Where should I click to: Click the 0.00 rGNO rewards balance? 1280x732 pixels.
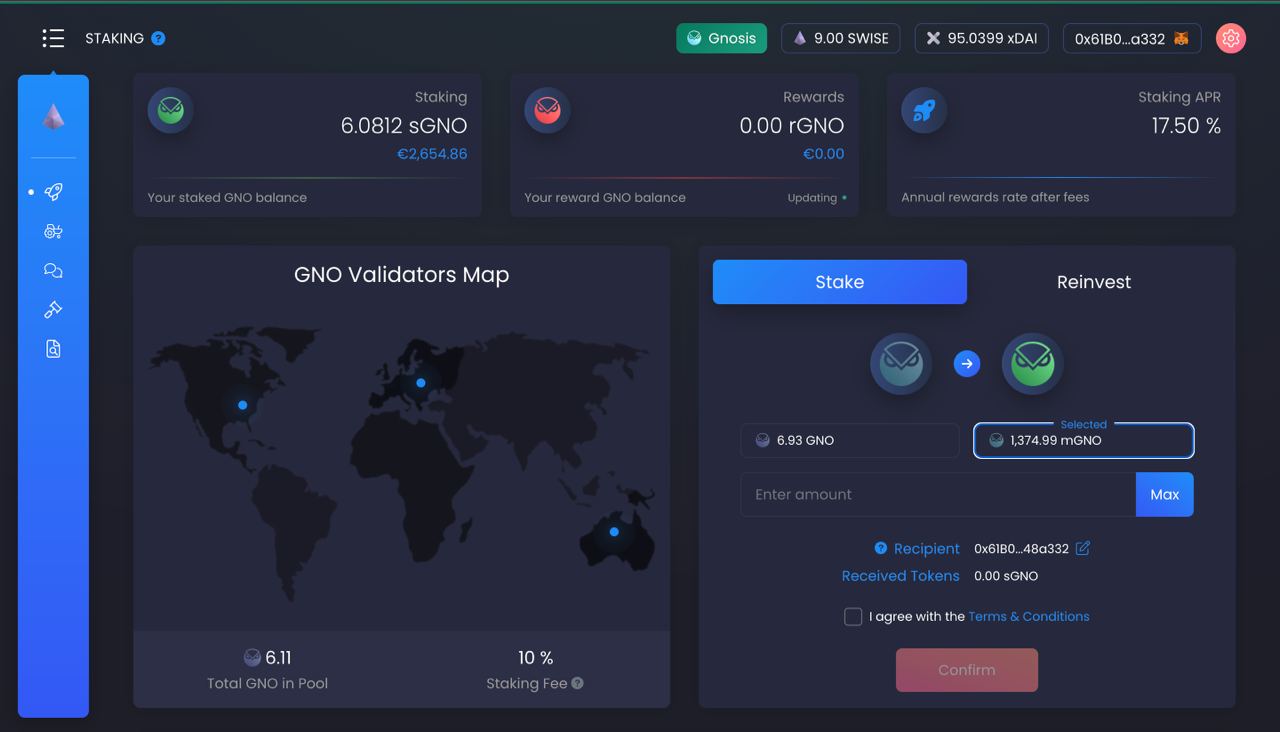point(792,126)
